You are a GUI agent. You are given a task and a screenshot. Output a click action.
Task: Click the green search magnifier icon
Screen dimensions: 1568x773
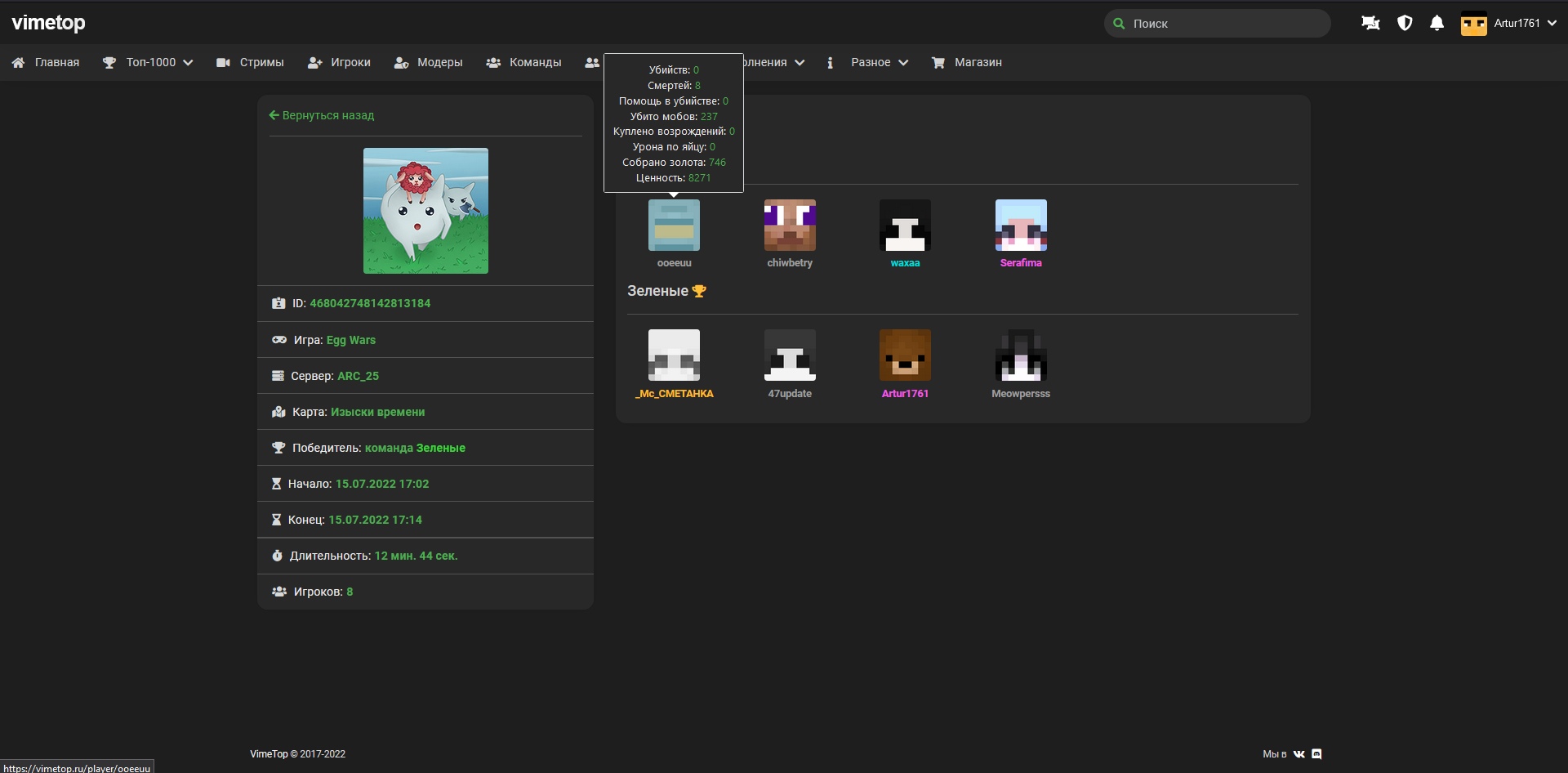pos(1119,24)
